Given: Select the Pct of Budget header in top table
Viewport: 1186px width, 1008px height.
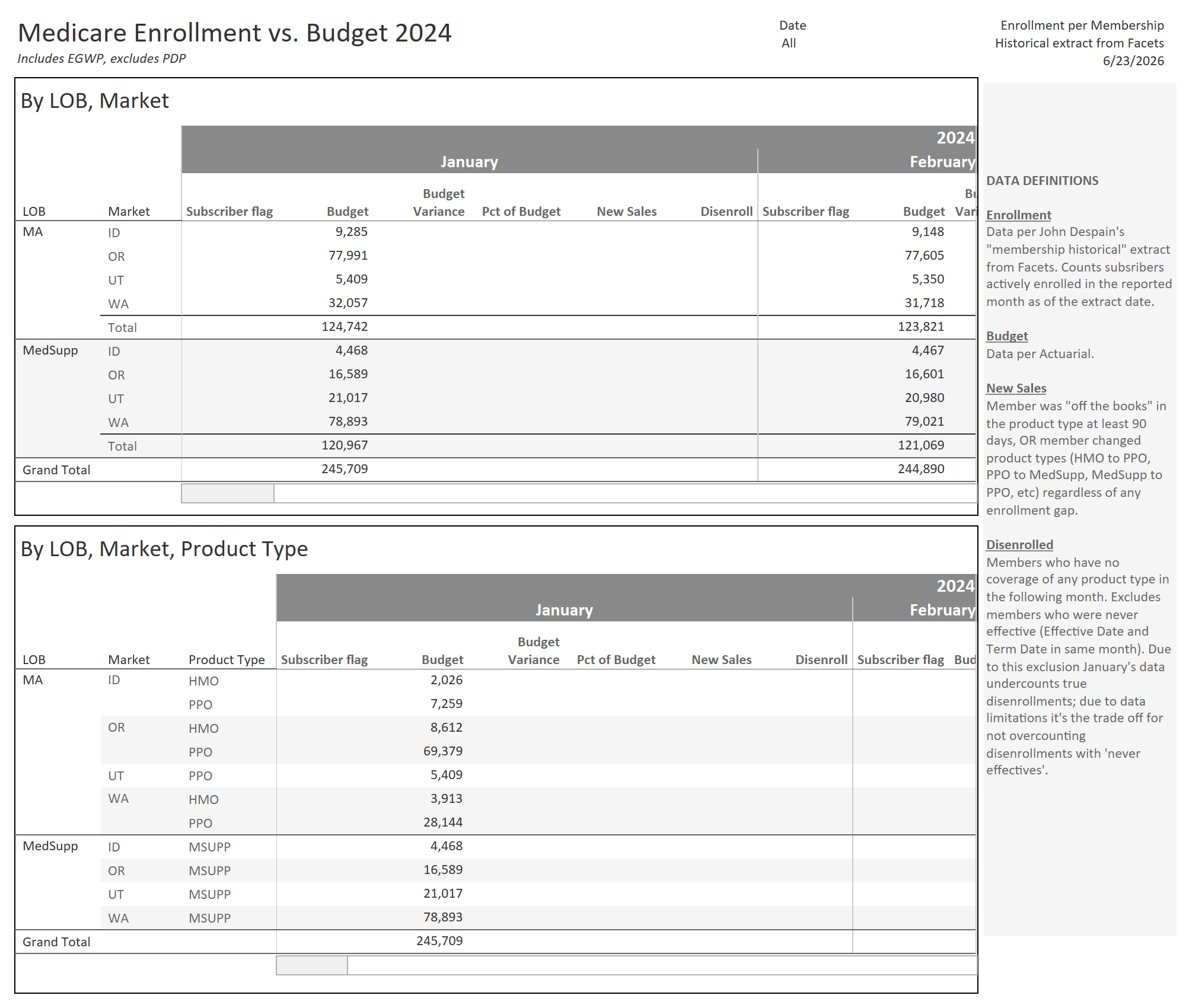Looking at the screenshot, I should coord(521,212).
